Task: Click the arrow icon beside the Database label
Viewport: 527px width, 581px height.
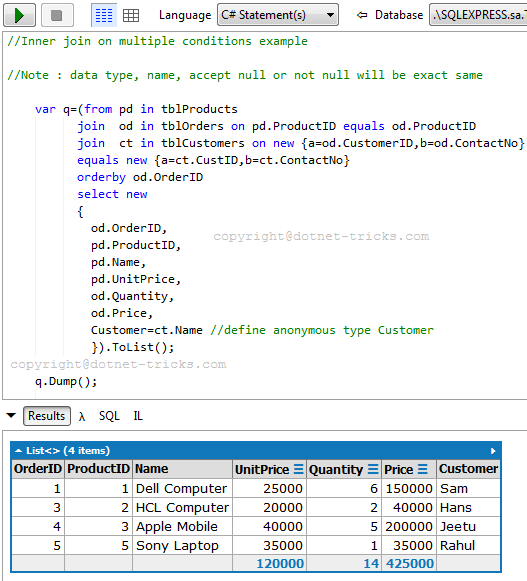Action: (x=362, y=15)
